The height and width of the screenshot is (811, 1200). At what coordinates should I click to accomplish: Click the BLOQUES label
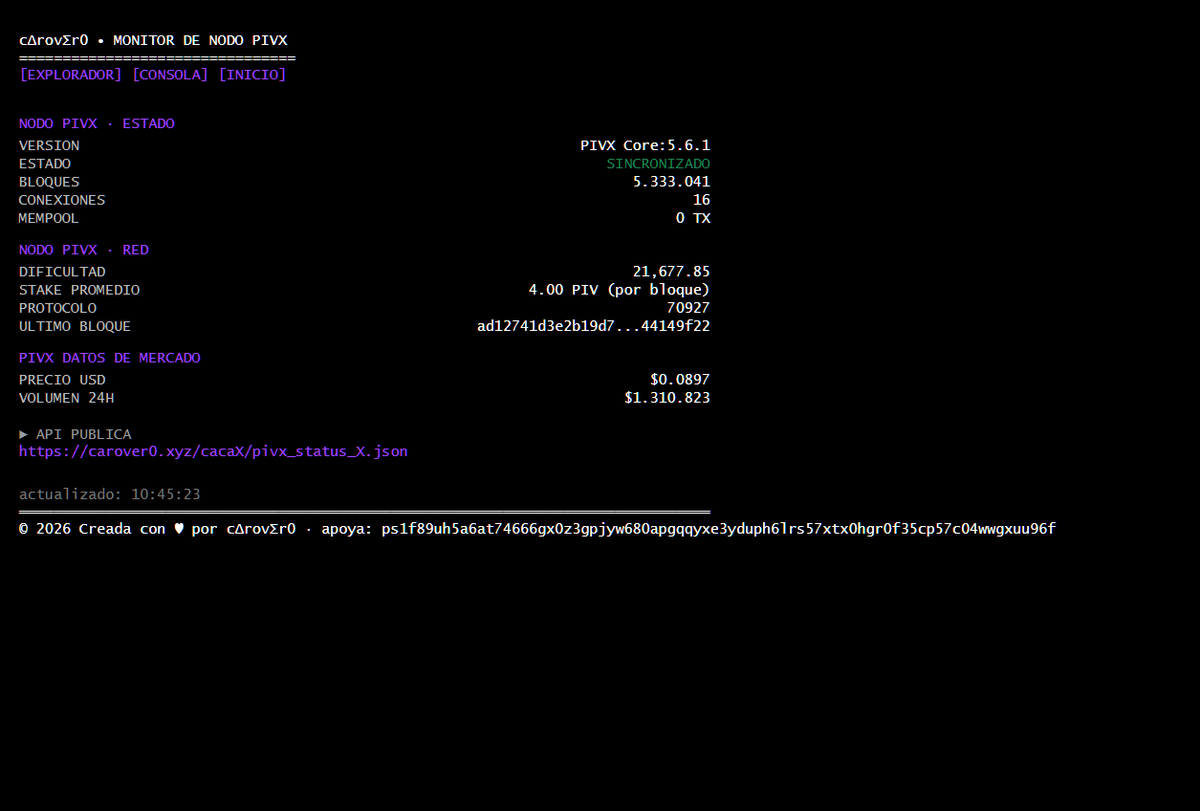49,182
